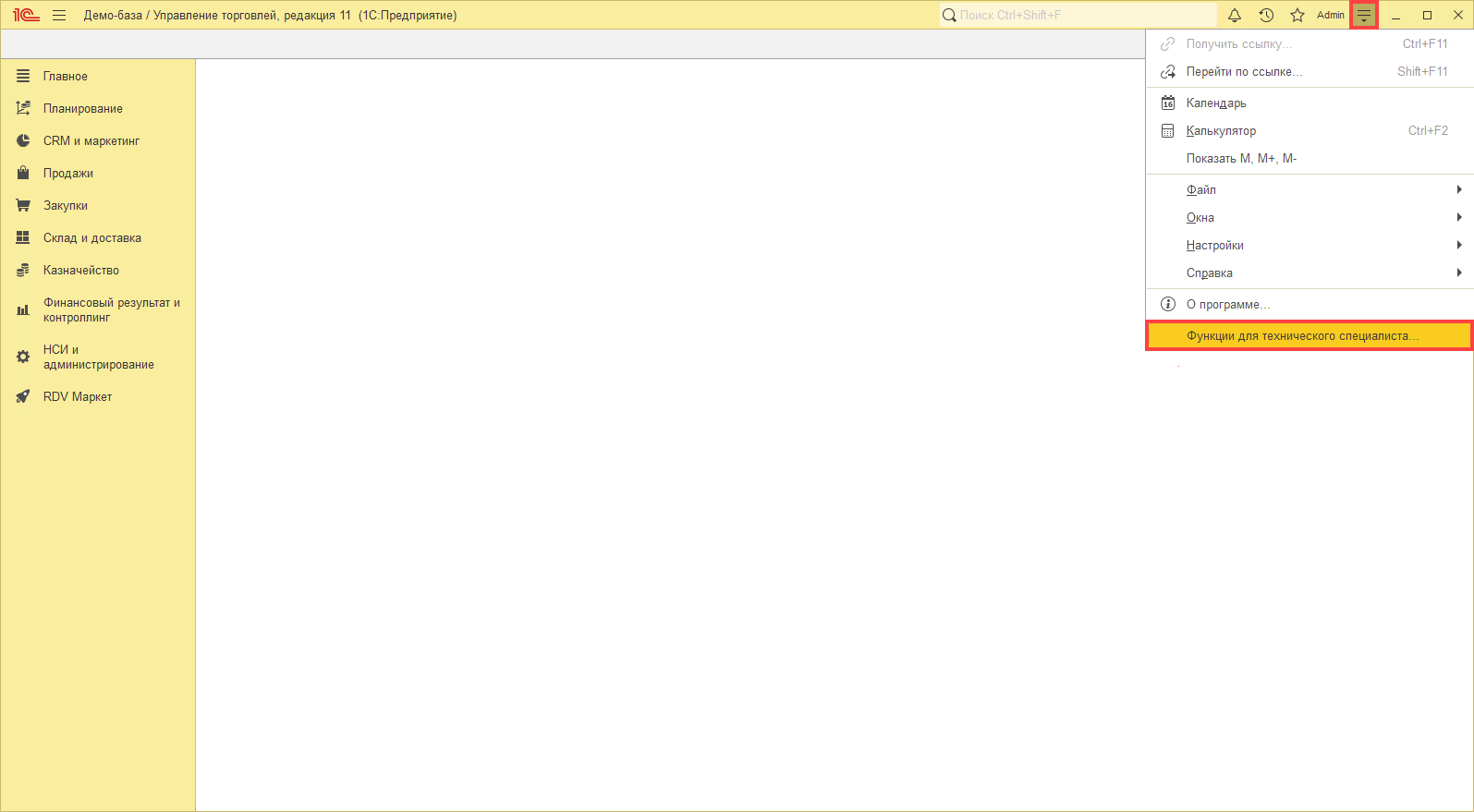Click the Склад и доставка grid icon
The image size is (1474, 812).
click(x=23, y=237)
